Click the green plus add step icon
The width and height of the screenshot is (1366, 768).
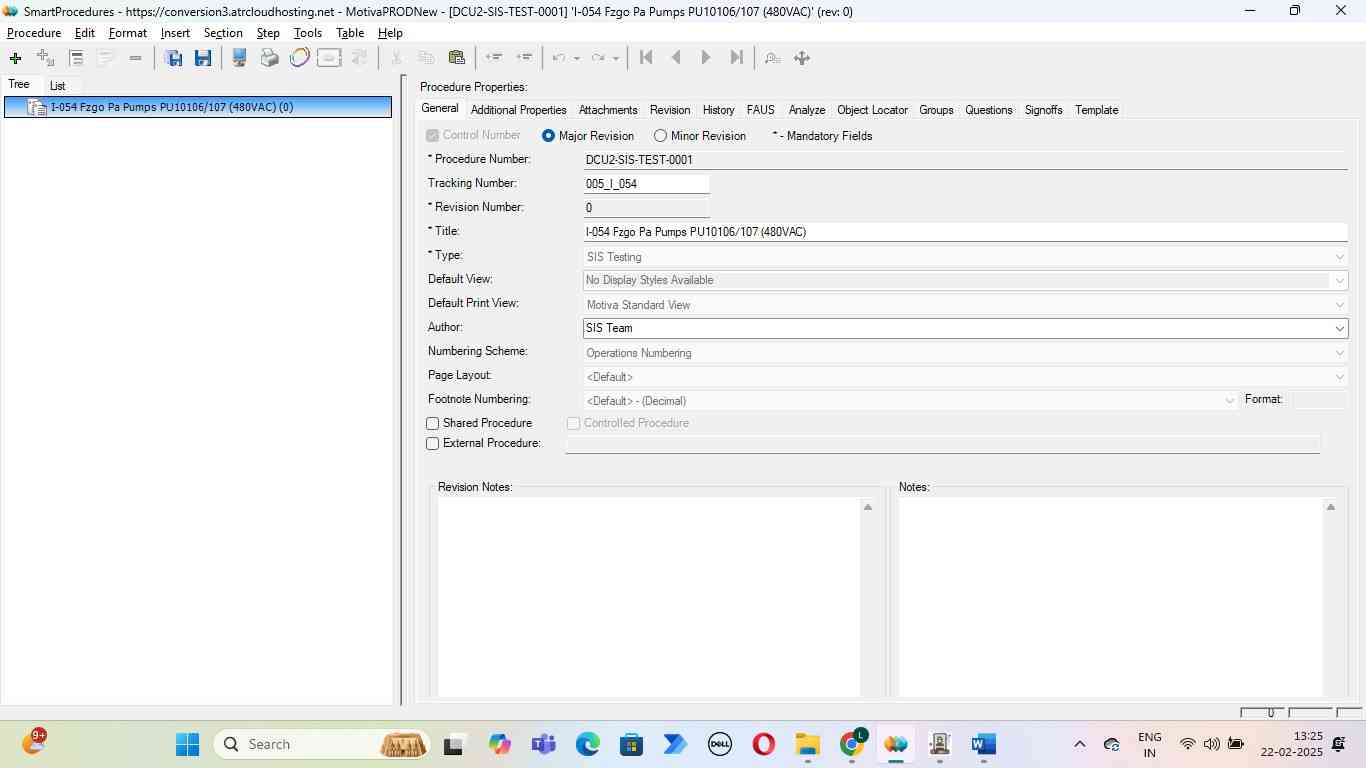point(15,58)
